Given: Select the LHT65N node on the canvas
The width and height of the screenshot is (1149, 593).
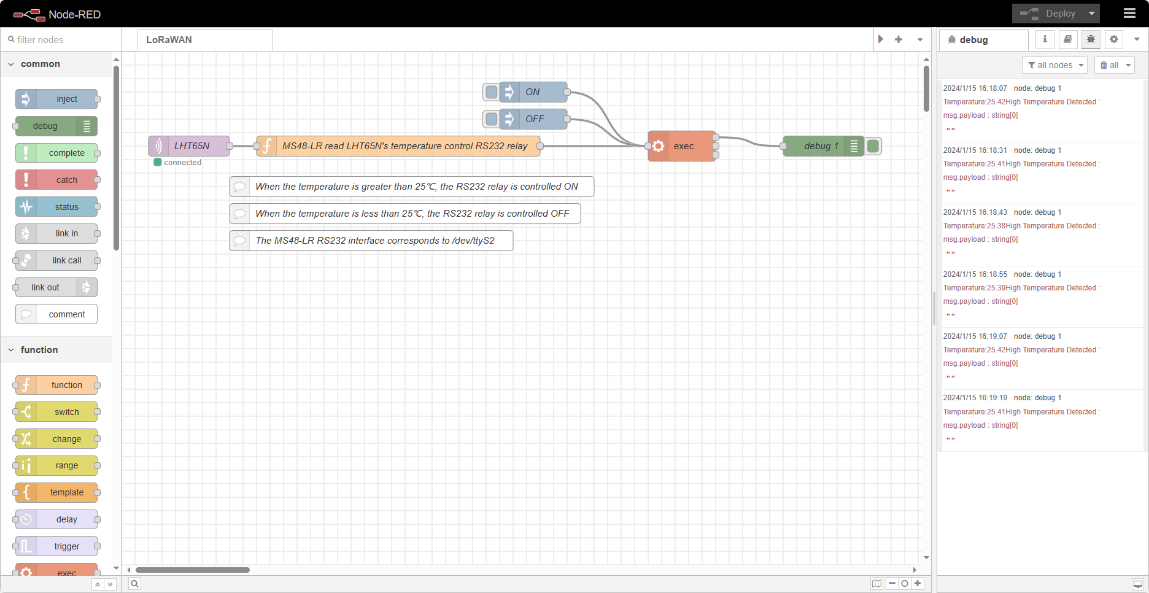Looking at the screenshot, I should point(189,146).
